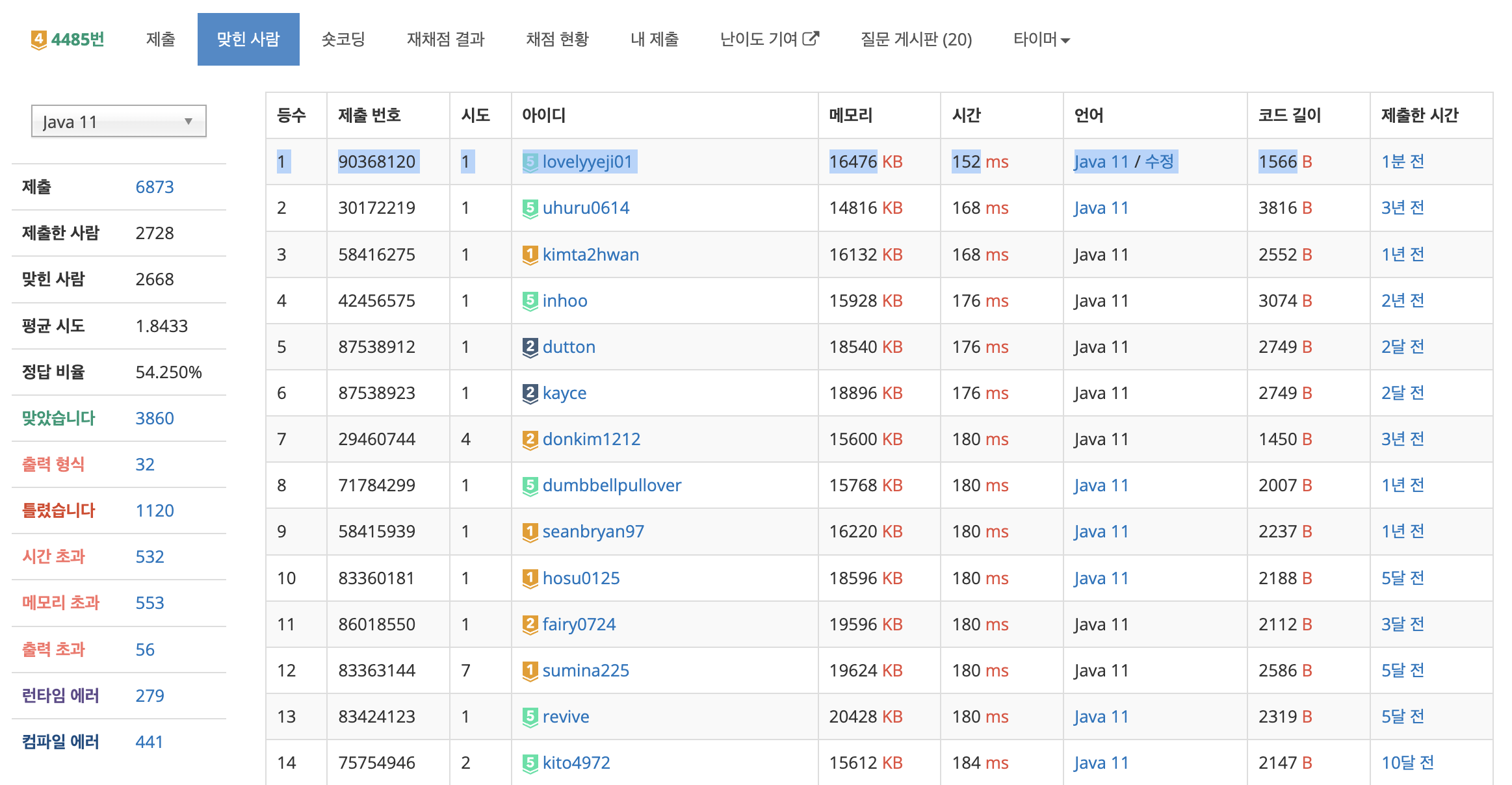Click the tier badge next to lovelyyeji01
Screen dimensions: 1512x785
click(530, 162)
